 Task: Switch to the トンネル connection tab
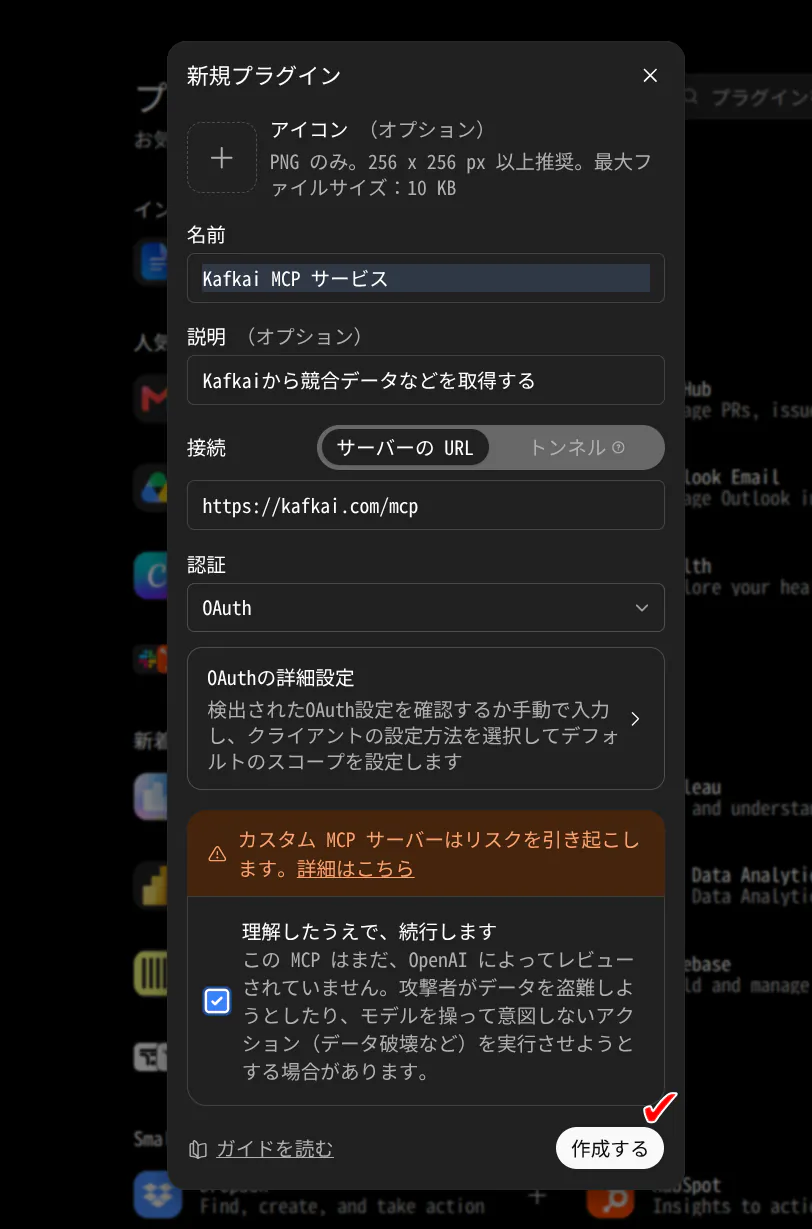pyautogui.click(x=576, y=448)
